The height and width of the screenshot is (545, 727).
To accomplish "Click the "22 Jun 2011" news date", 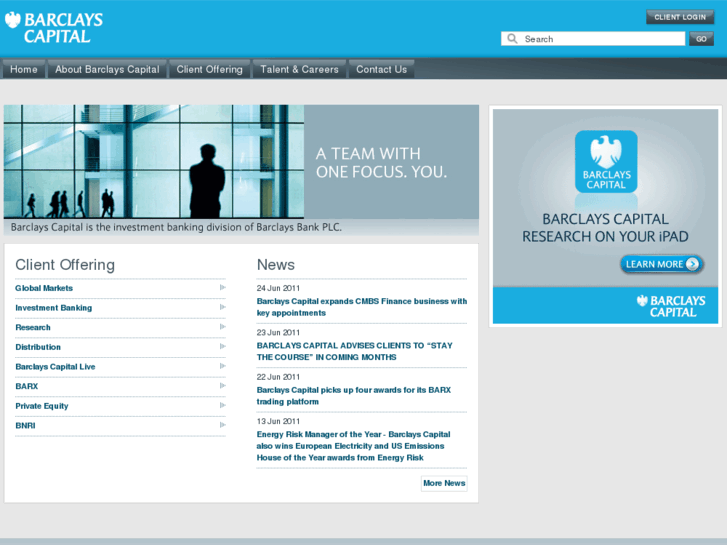I will pos(278,377).
